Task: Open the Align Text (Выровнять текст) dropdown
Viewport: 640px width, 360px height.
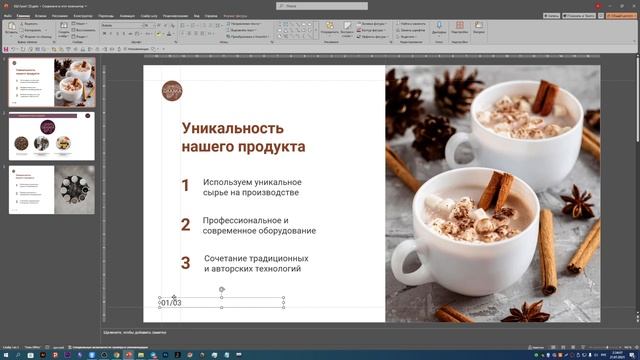Action: pos(242,30)
